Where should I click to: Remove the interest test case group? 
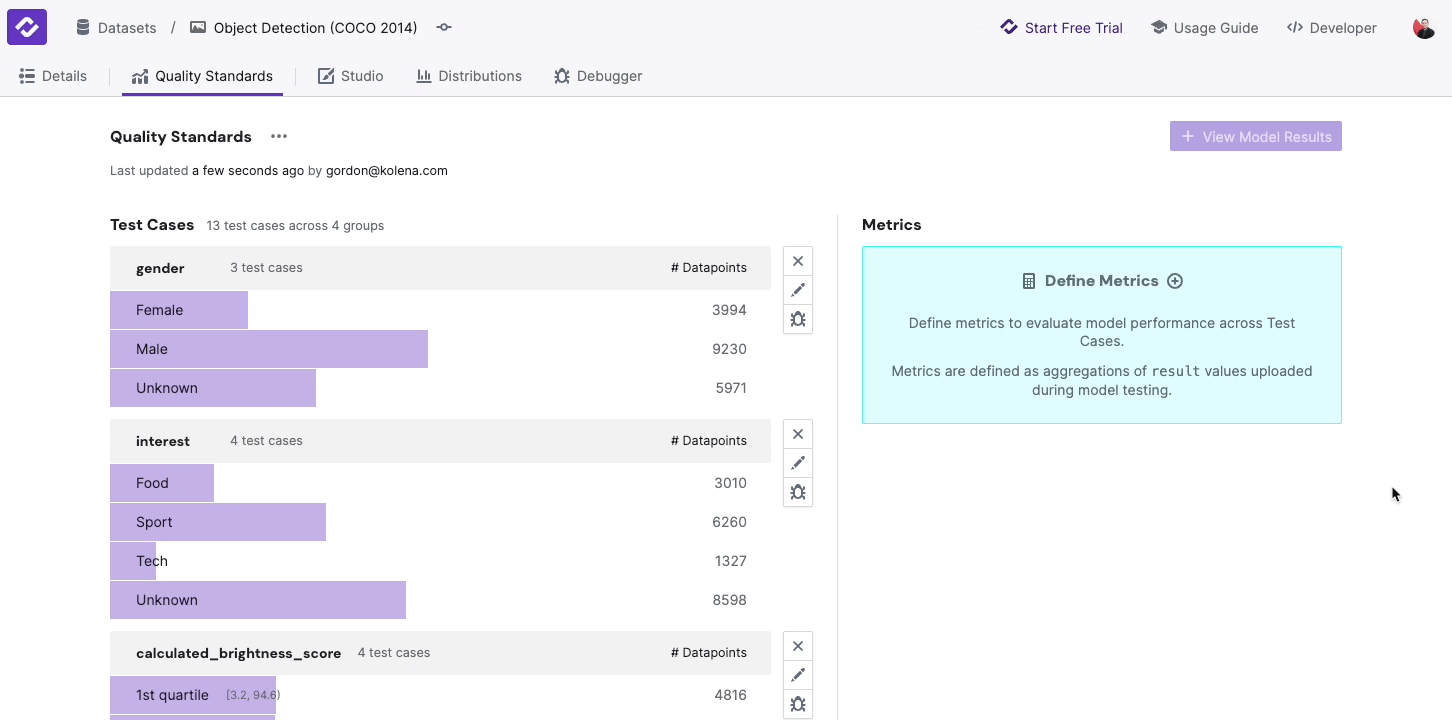coord(797,434)
